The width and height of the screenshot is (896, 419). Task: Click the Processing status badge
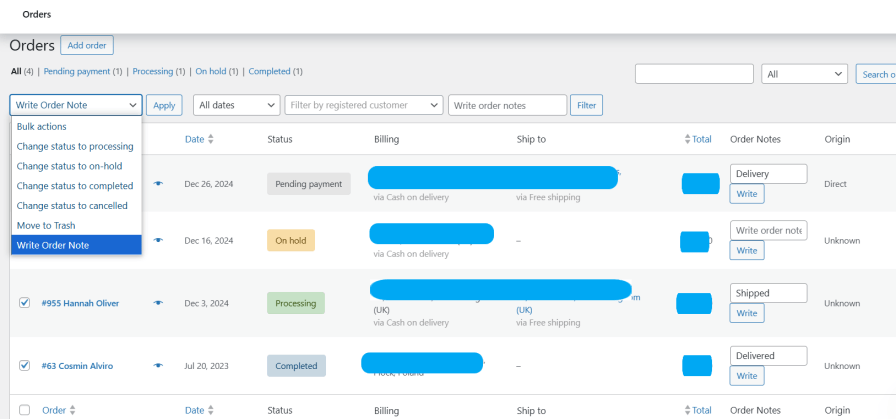pyautogui.click(x=295, y=303)
